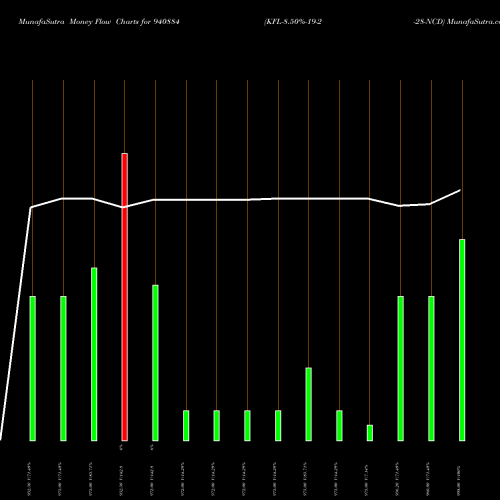Click the green bar just before the red bar

click(94, 354)
